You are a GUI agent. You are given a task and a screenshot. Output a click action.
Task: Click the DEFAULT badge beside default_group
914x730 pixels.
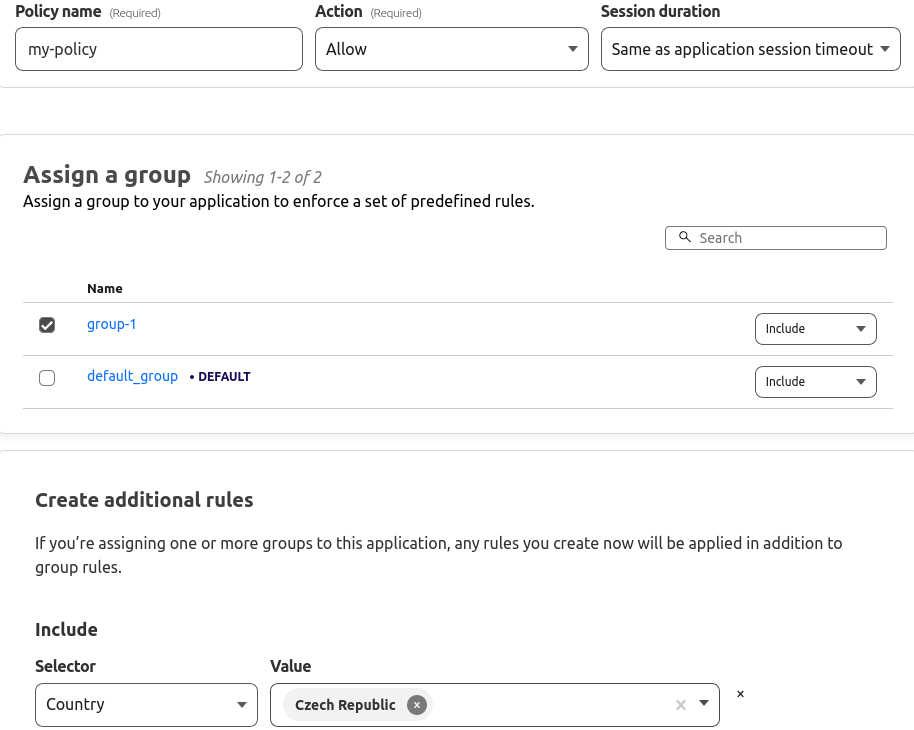pyautogui.click(x=224, y=377)
